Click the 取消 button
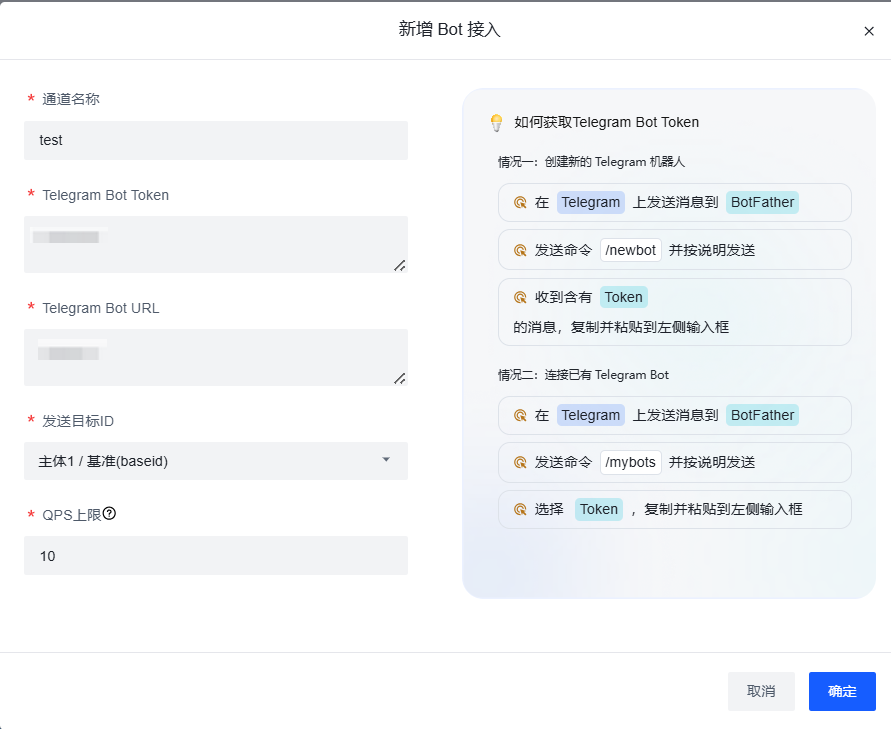 coord(761,691)
